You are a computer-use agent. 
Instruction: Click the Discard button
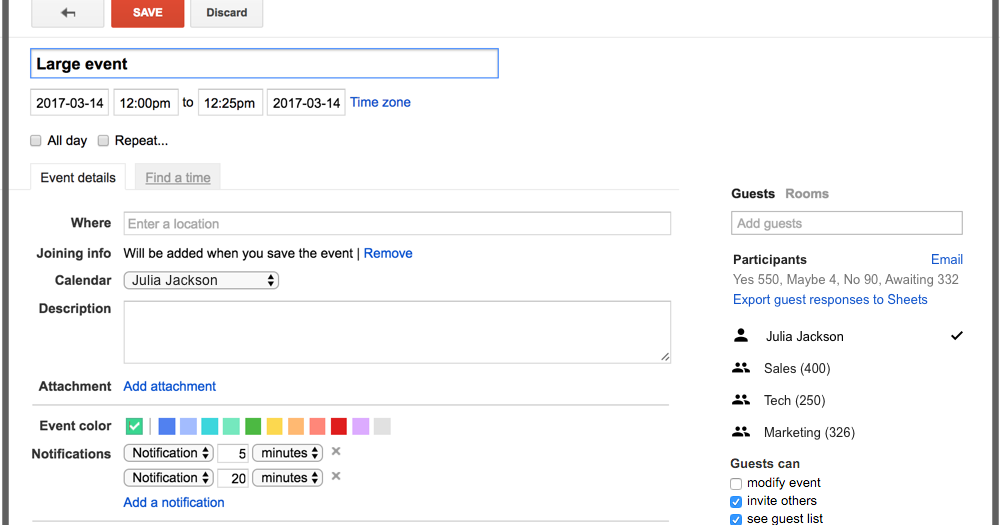226,13
